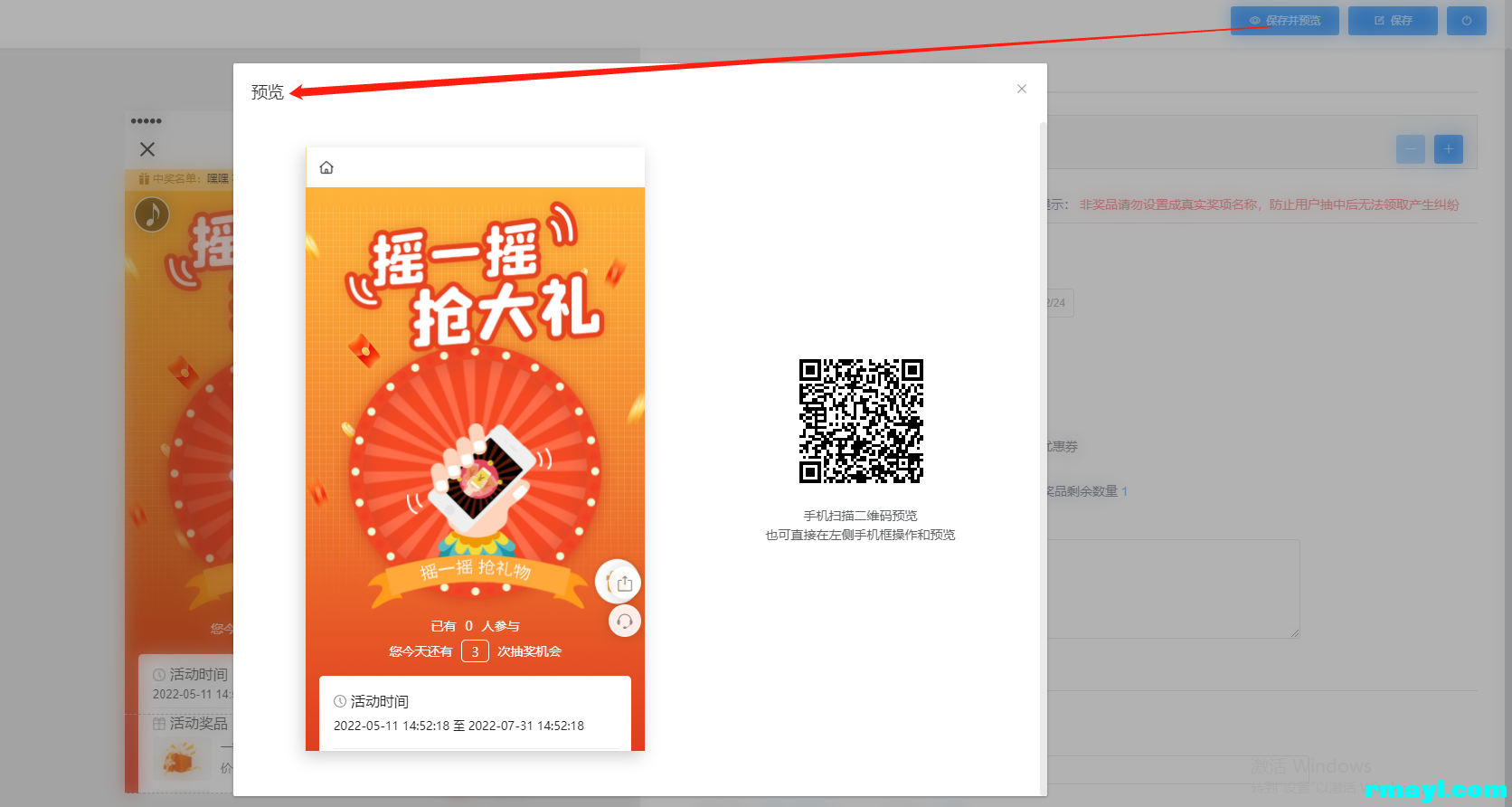Screen dimensions: 1512x807
Task: Click the 预览 dialog title
Action: (x=268, y=91)
